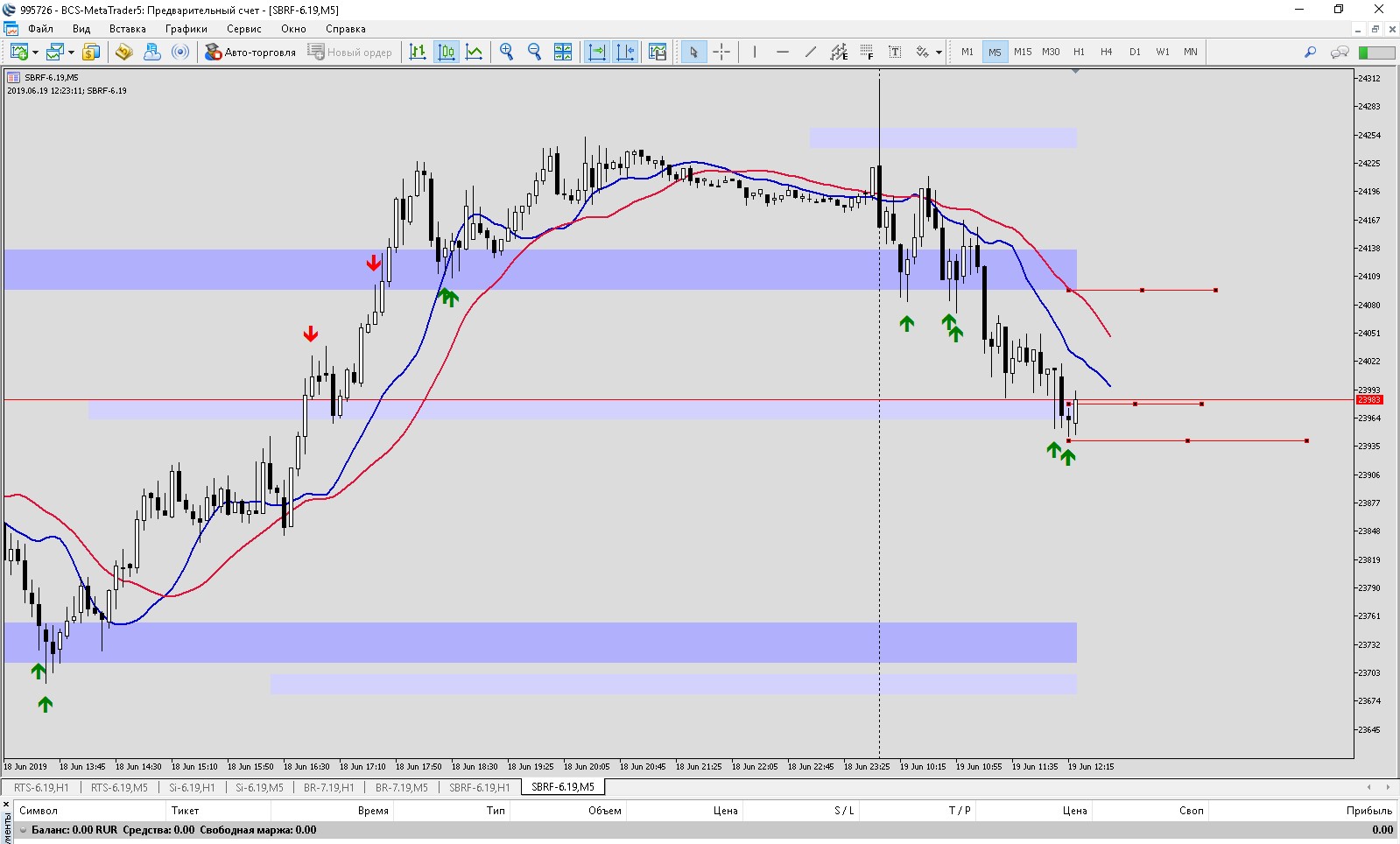
Task: Set timeframe to W1
Action: [1163, 53]
